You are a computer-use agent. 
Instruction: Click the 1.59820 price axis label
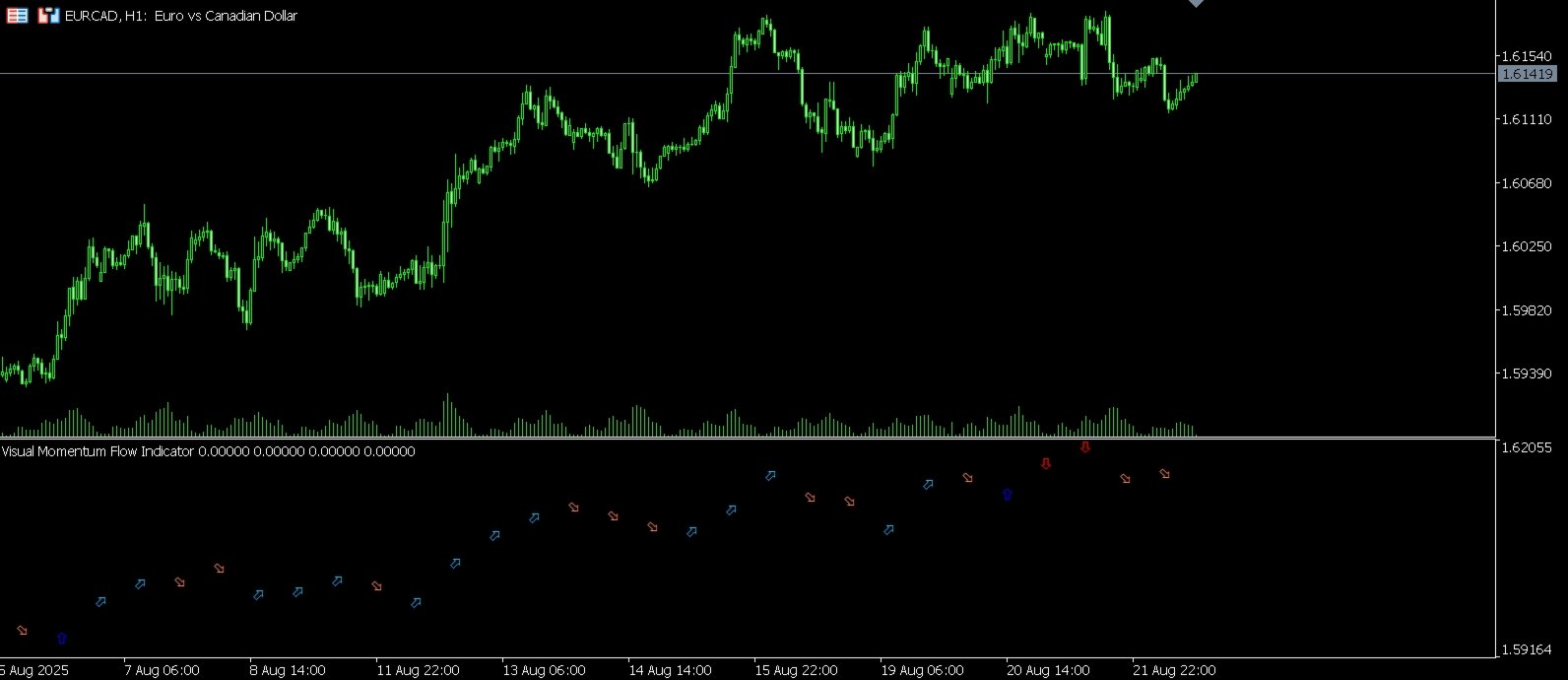pyautogui.click(x=1527, y=310)
